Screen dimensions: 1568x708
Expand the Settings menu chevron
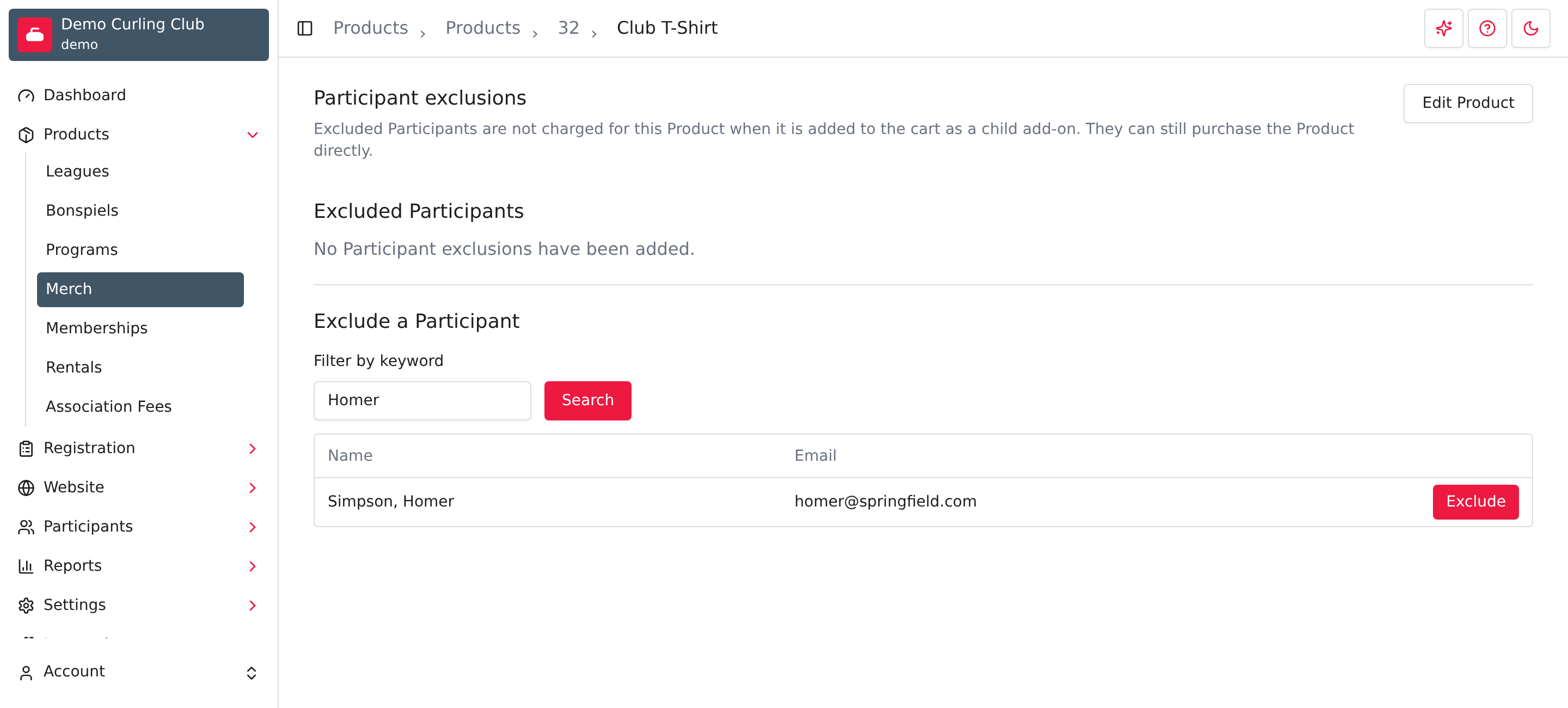tap(252, 605)
